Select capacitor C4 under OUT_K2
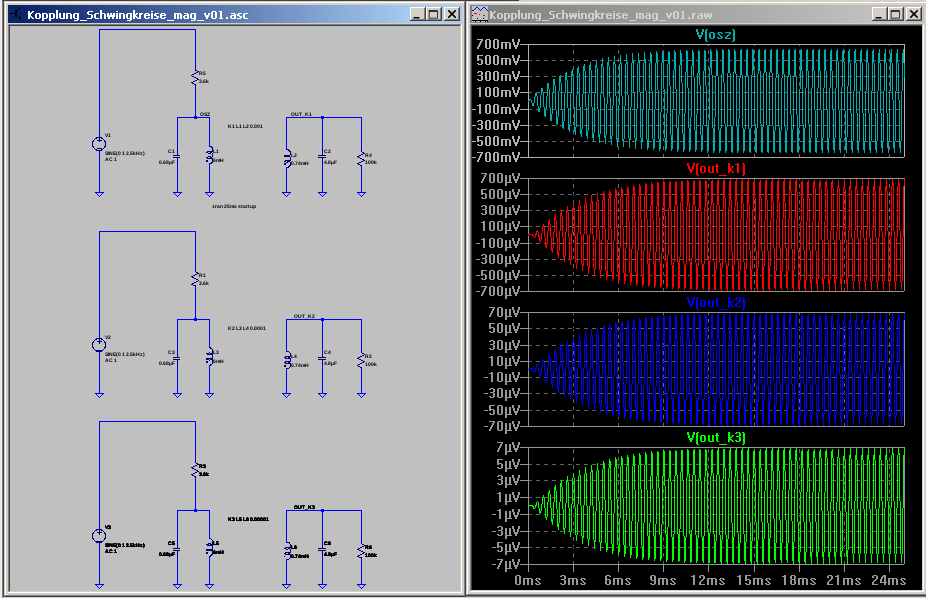This screenshot has width=926, height=598. (x=322, y=358)
